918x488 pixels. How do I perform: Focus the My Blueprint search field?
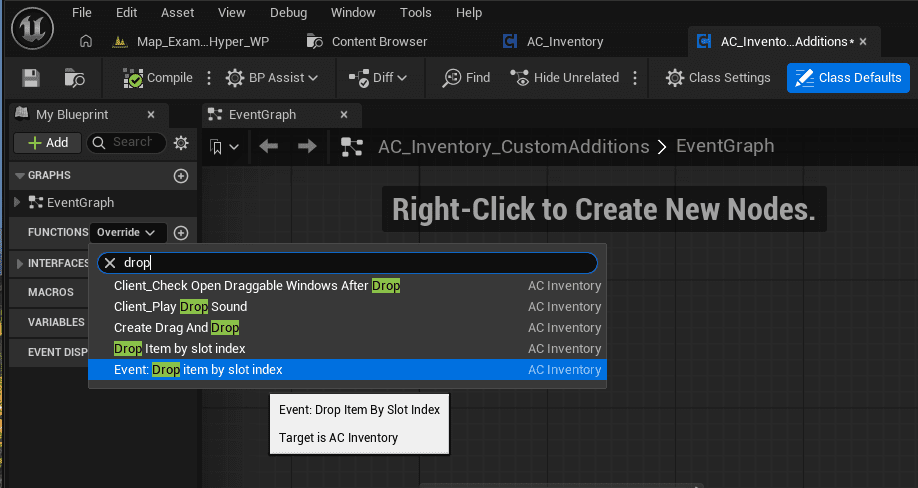126,143
